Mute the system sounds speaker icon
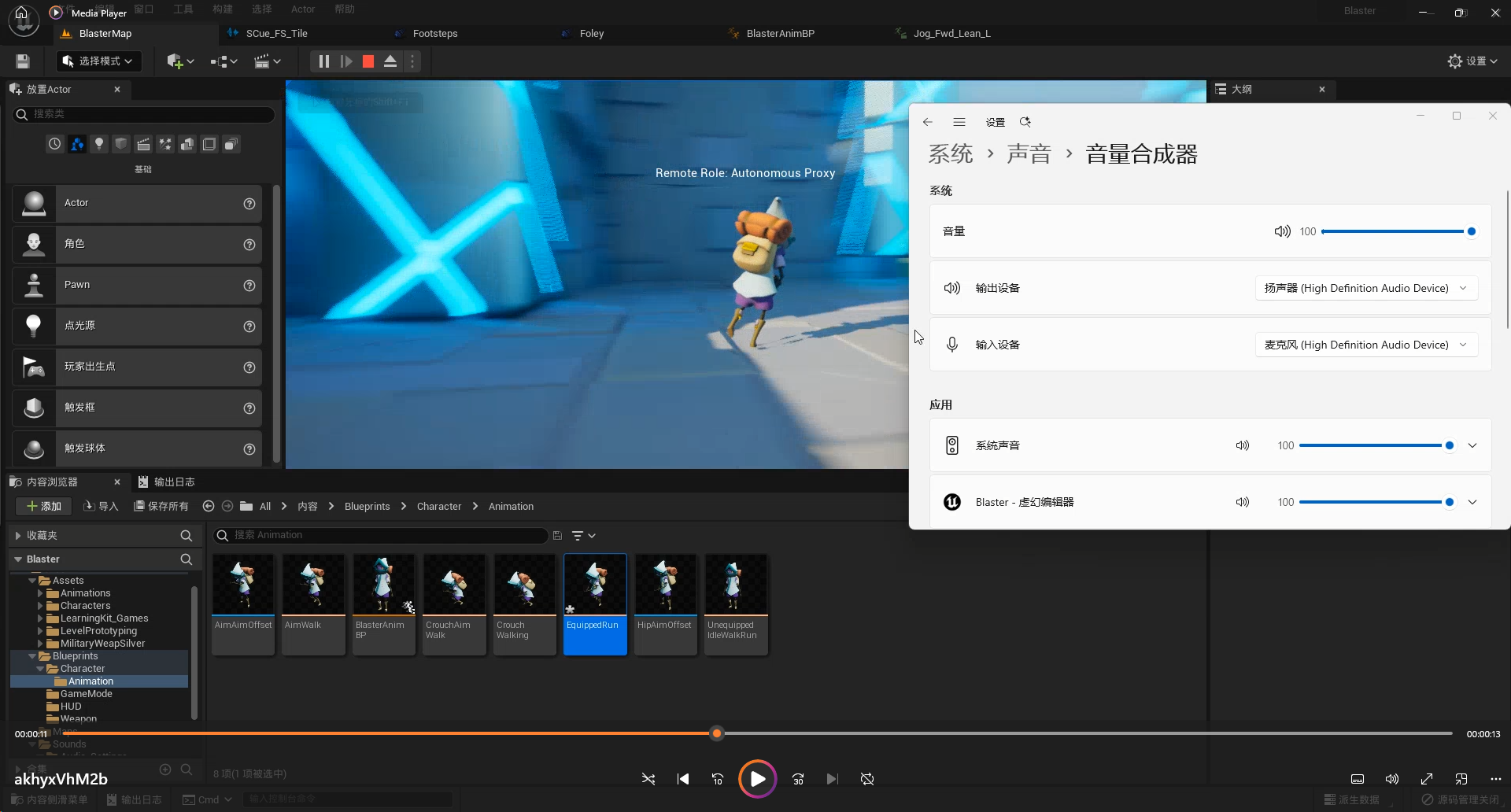The height and width of the screenshot is (812, 1511). point(1243,445)
